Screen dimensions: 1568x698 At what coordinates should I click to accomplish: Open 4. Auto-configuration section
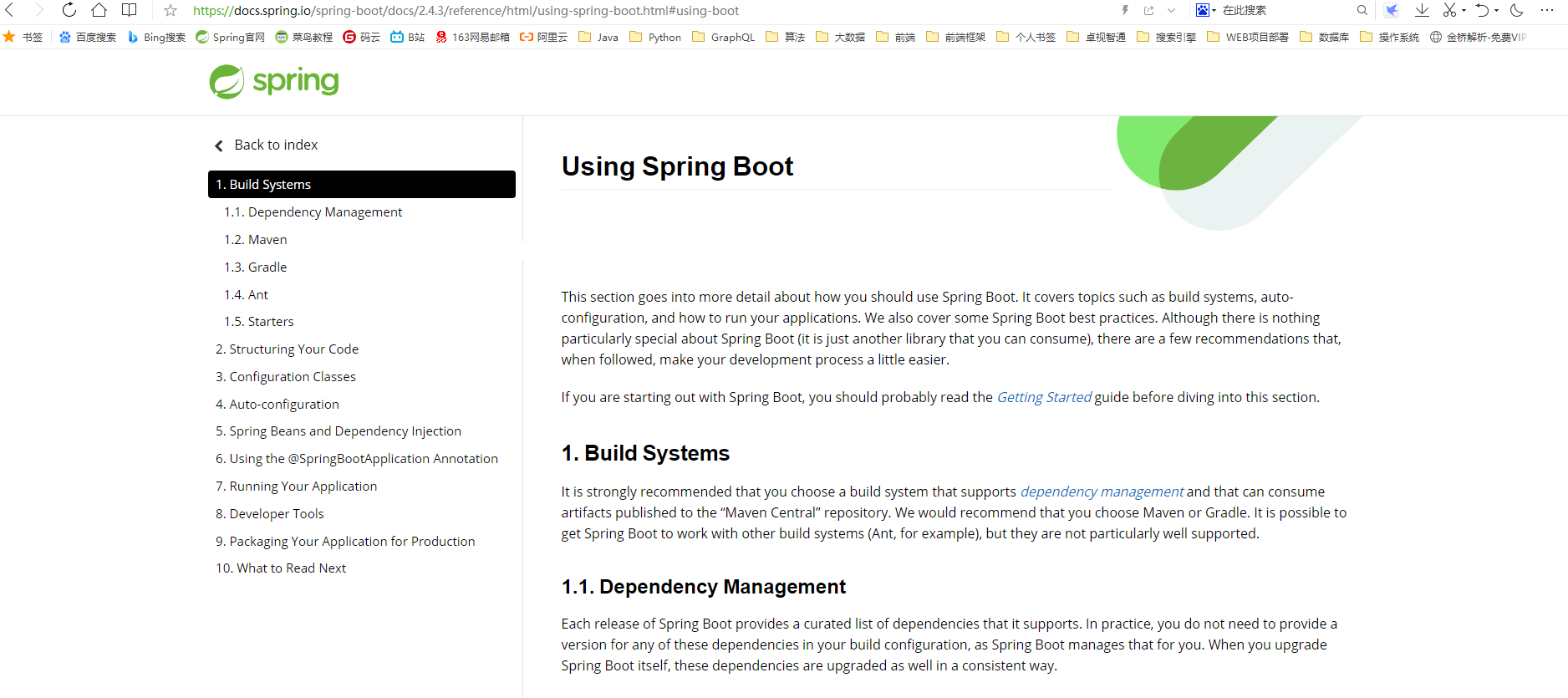pyautogui.click(x=277, y=405)
